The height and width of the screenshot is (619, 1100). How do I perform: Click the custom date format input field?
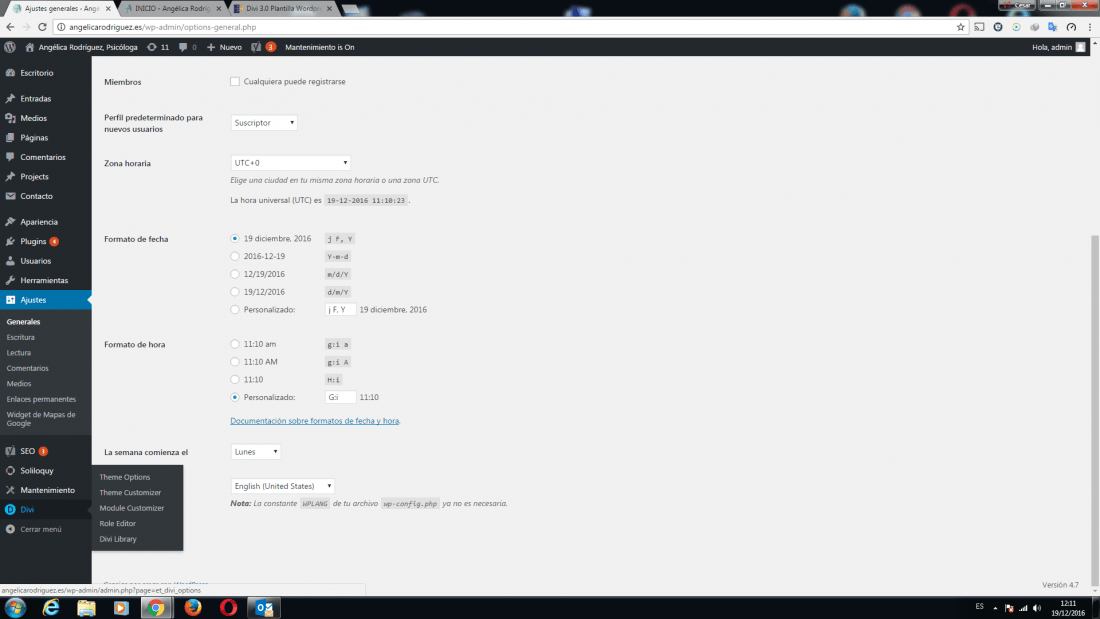pyautogui.click(x=340, y=310)
